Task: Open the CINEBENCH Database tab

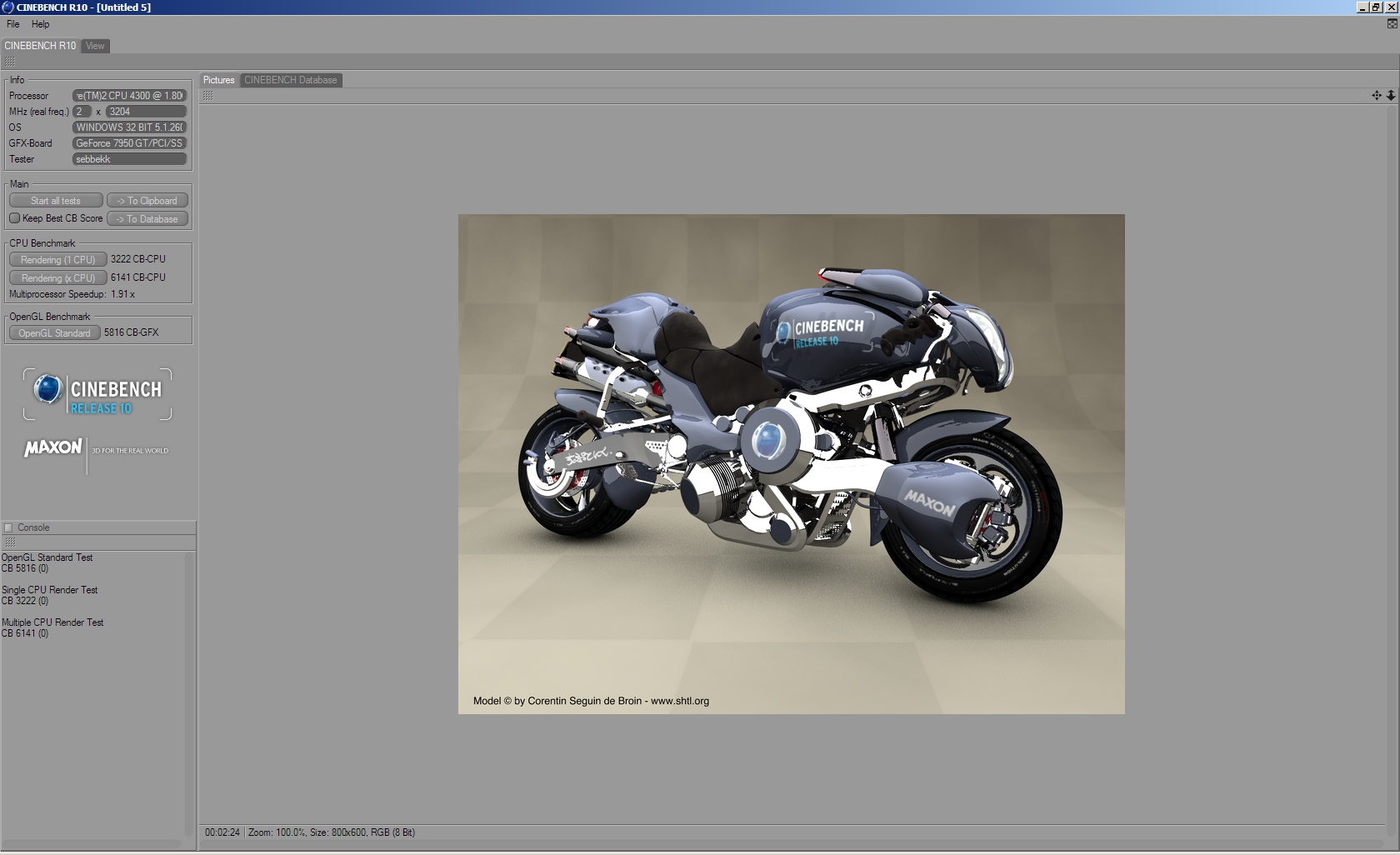Action: [x=291, y=80]
